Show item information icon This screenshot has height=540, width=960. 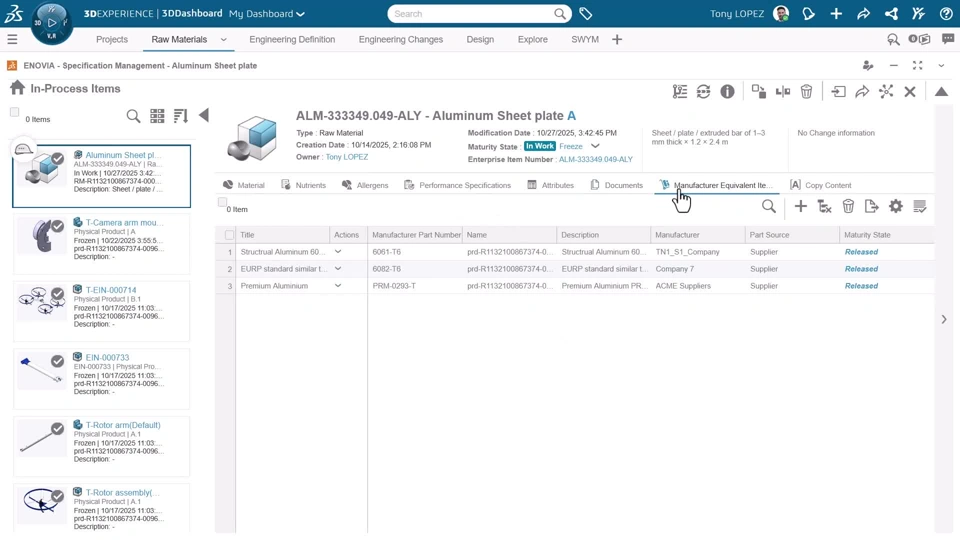[727, 92]
